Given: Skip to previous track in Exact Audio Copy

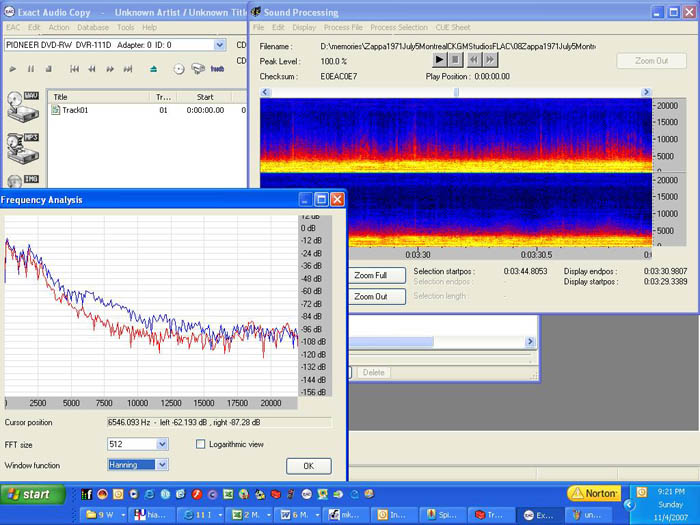Looking at the screenshot, I should (x=74, y=69).
